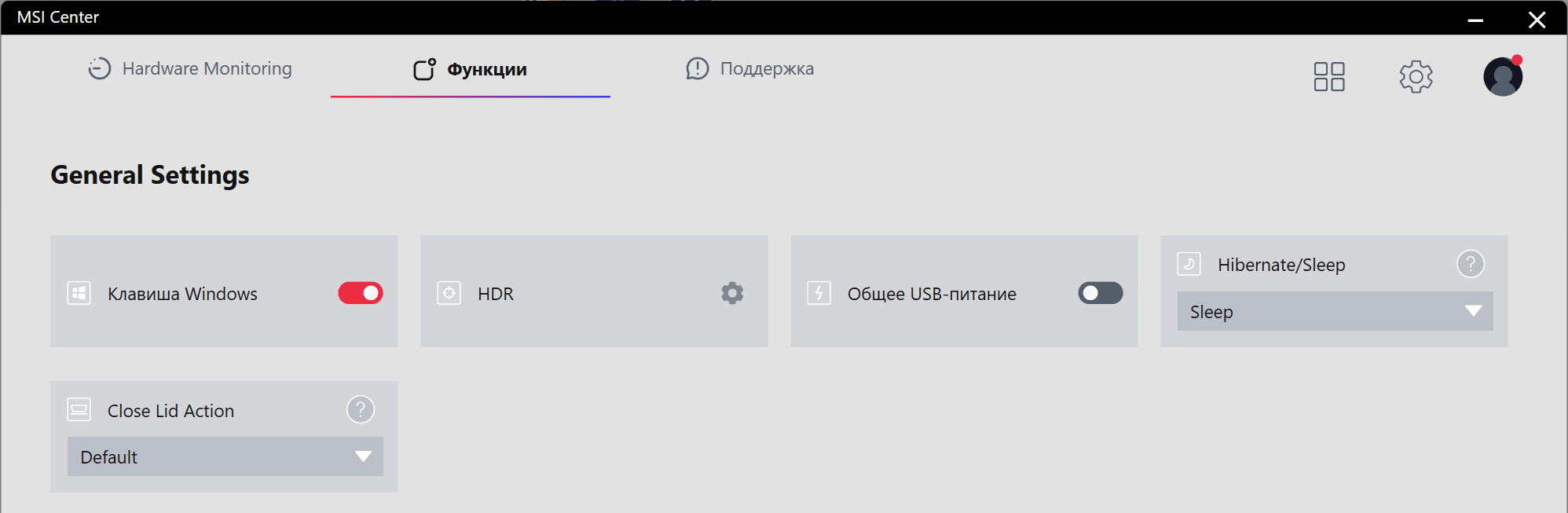Click the Hibernate/Sleep moon icon
Image resolution: width=1568 pixels, height=513 pixels.
click(x=1189, y=264)
